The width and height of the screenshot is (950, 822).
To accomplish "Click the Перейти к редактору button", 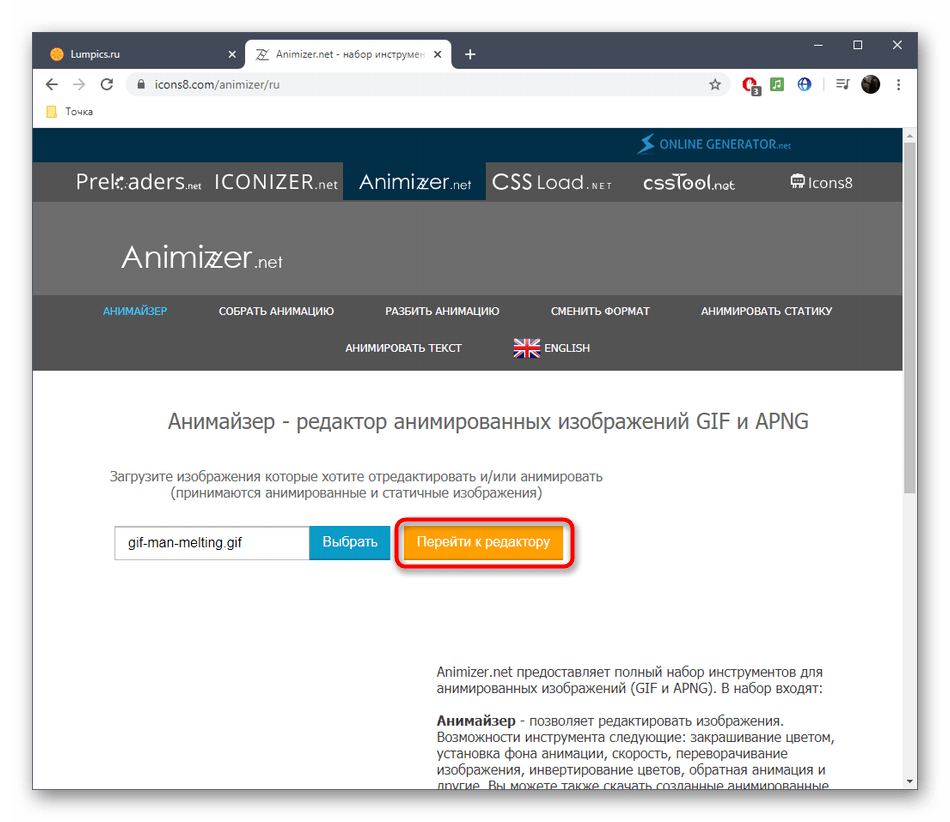I will pos(483,542).
